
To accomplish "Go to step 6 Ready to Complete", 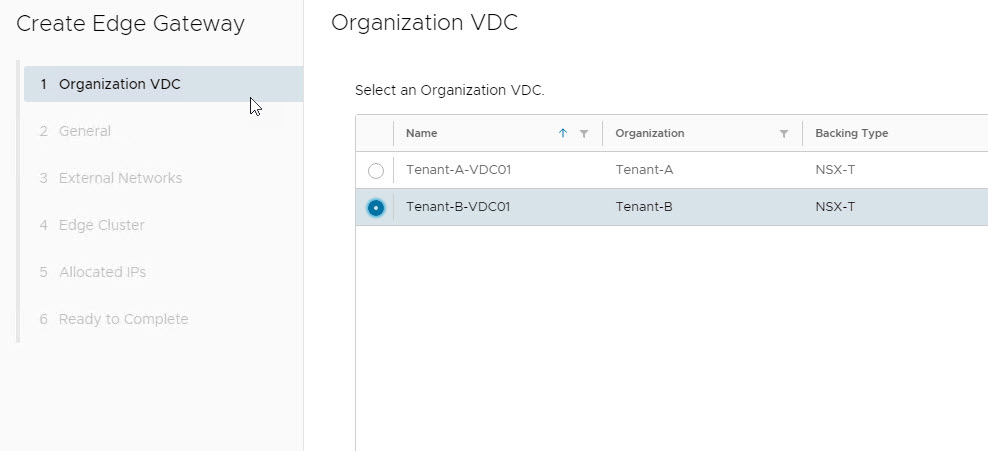I will tap(122, 319).
